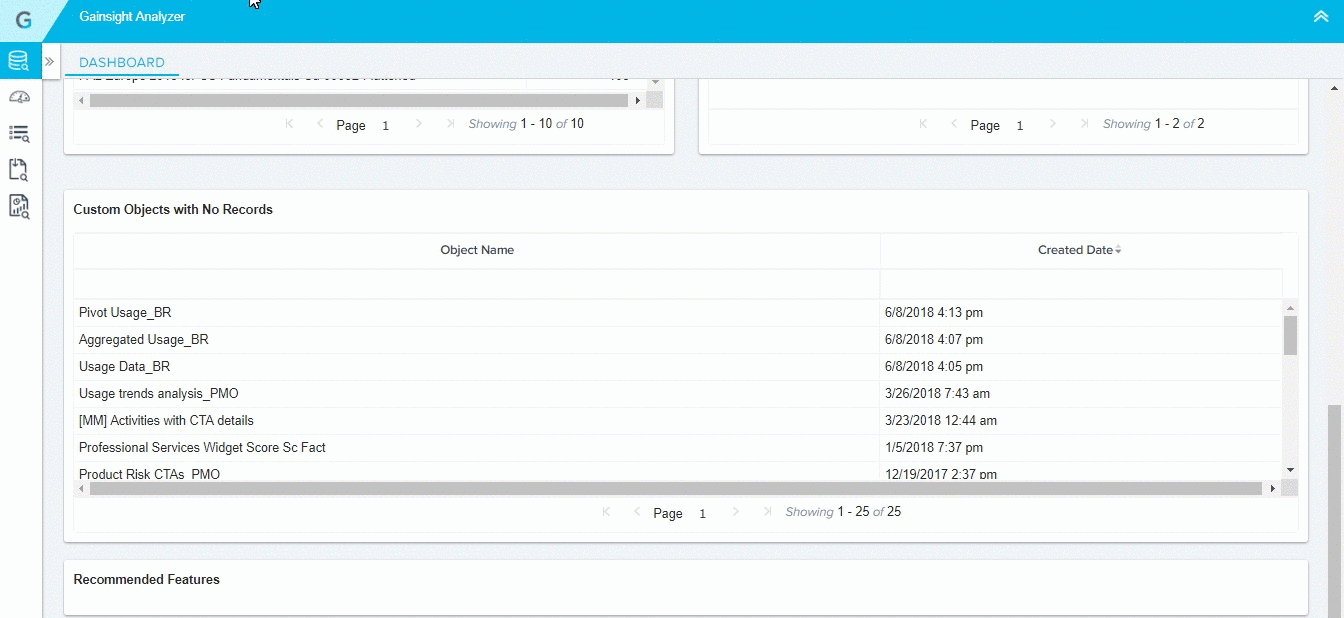This screenshot has height=618, width=1344.
Task: Go to next page in Custom Objects pager
Action: (736, 512)
